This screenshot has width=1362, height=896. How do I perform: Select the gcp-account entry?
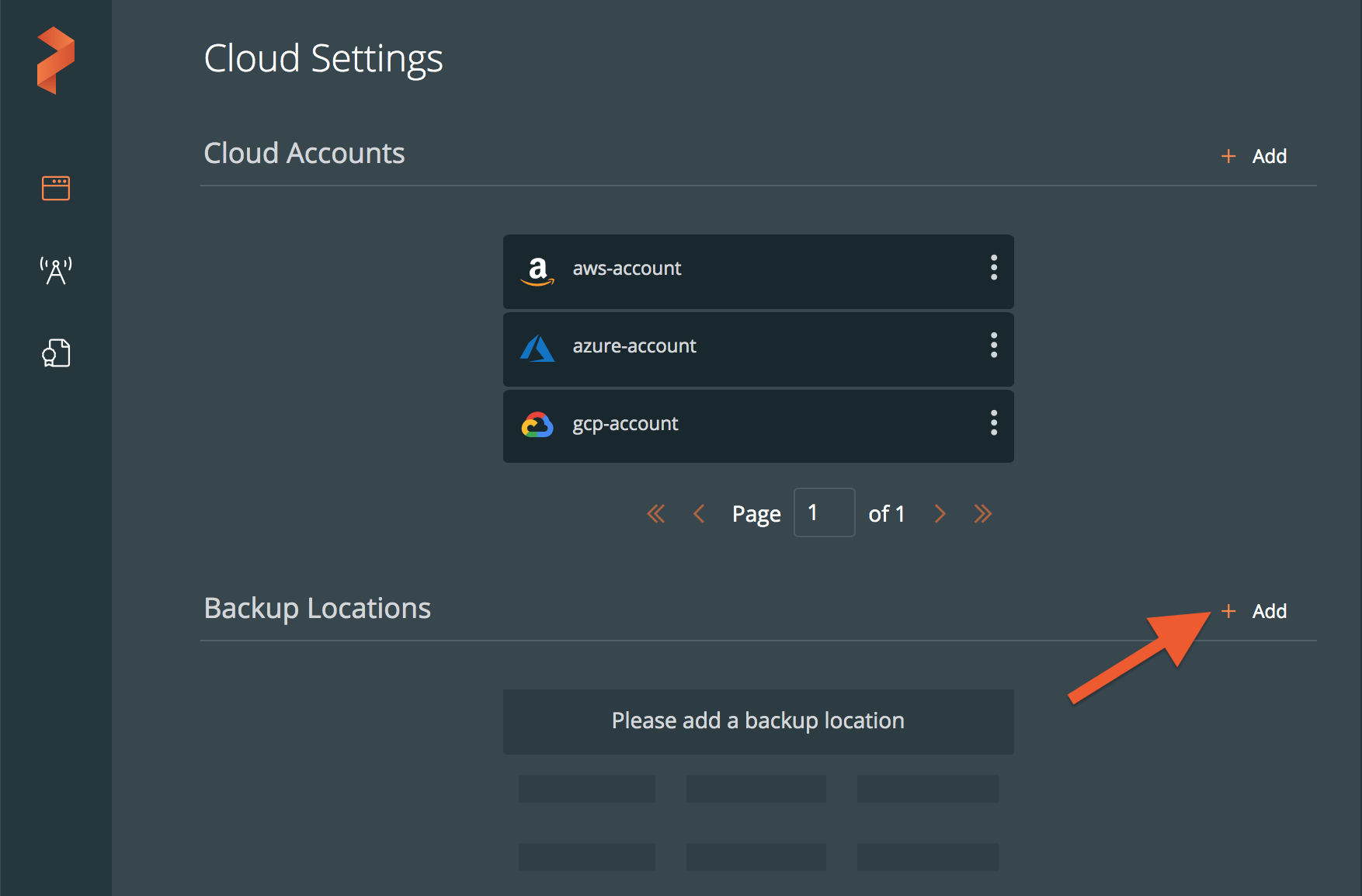tap(625, 424)
